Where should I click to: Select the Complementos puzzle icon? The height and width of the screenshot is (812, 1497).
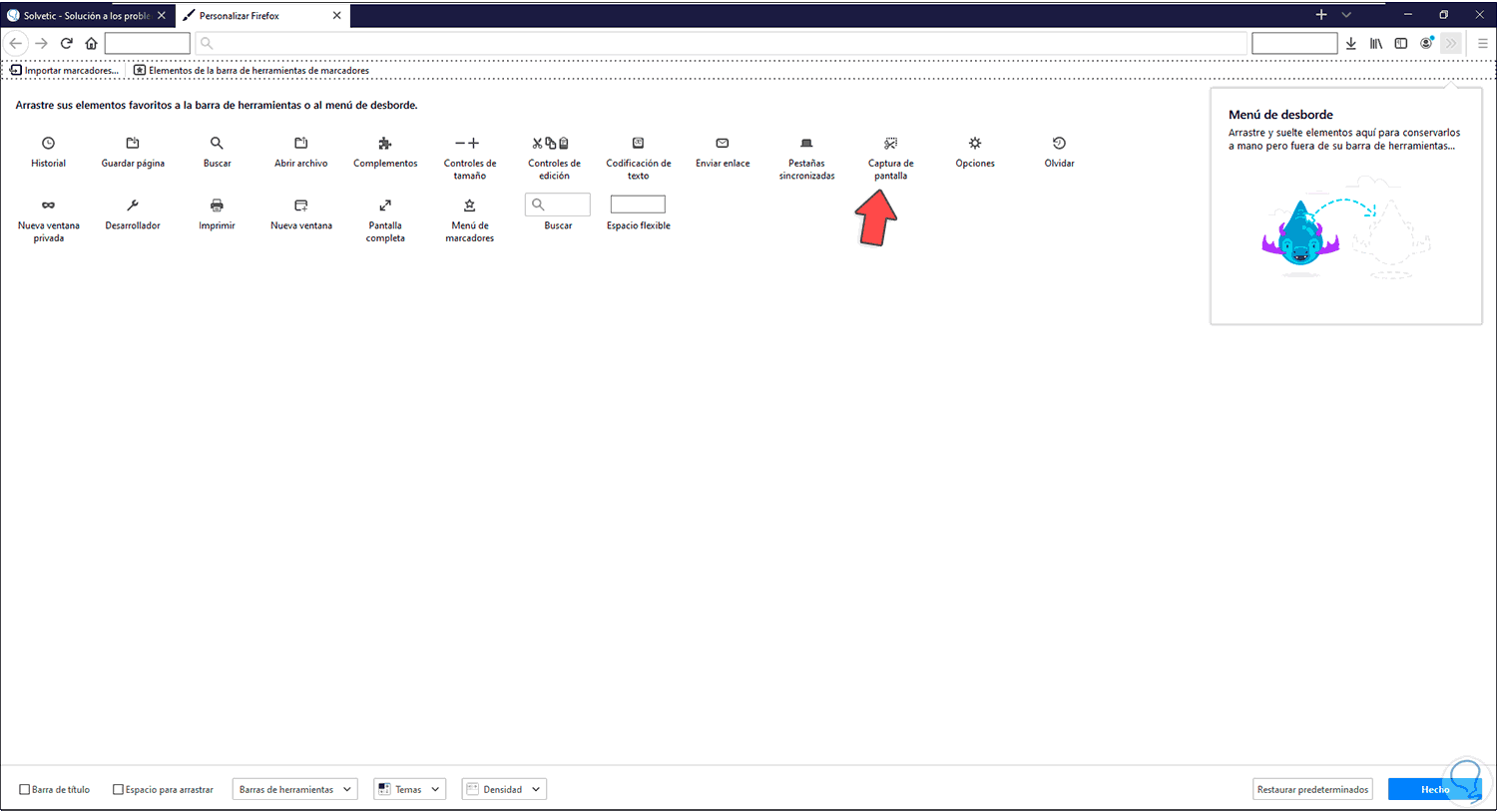click(x=385, y=143)
